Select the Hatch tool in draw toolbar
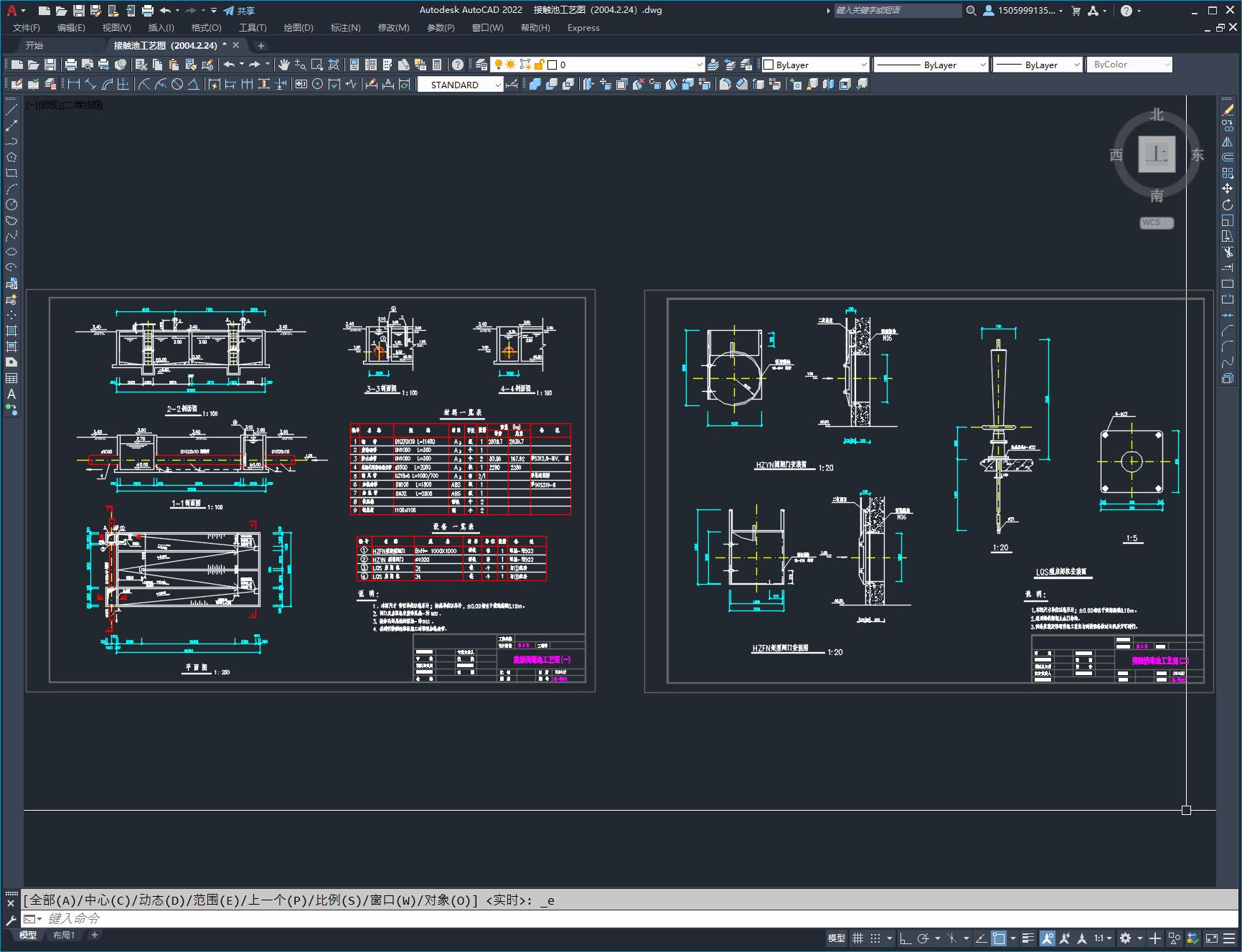The width and height of the screenshot is (1242, 952). pos(11,331)
